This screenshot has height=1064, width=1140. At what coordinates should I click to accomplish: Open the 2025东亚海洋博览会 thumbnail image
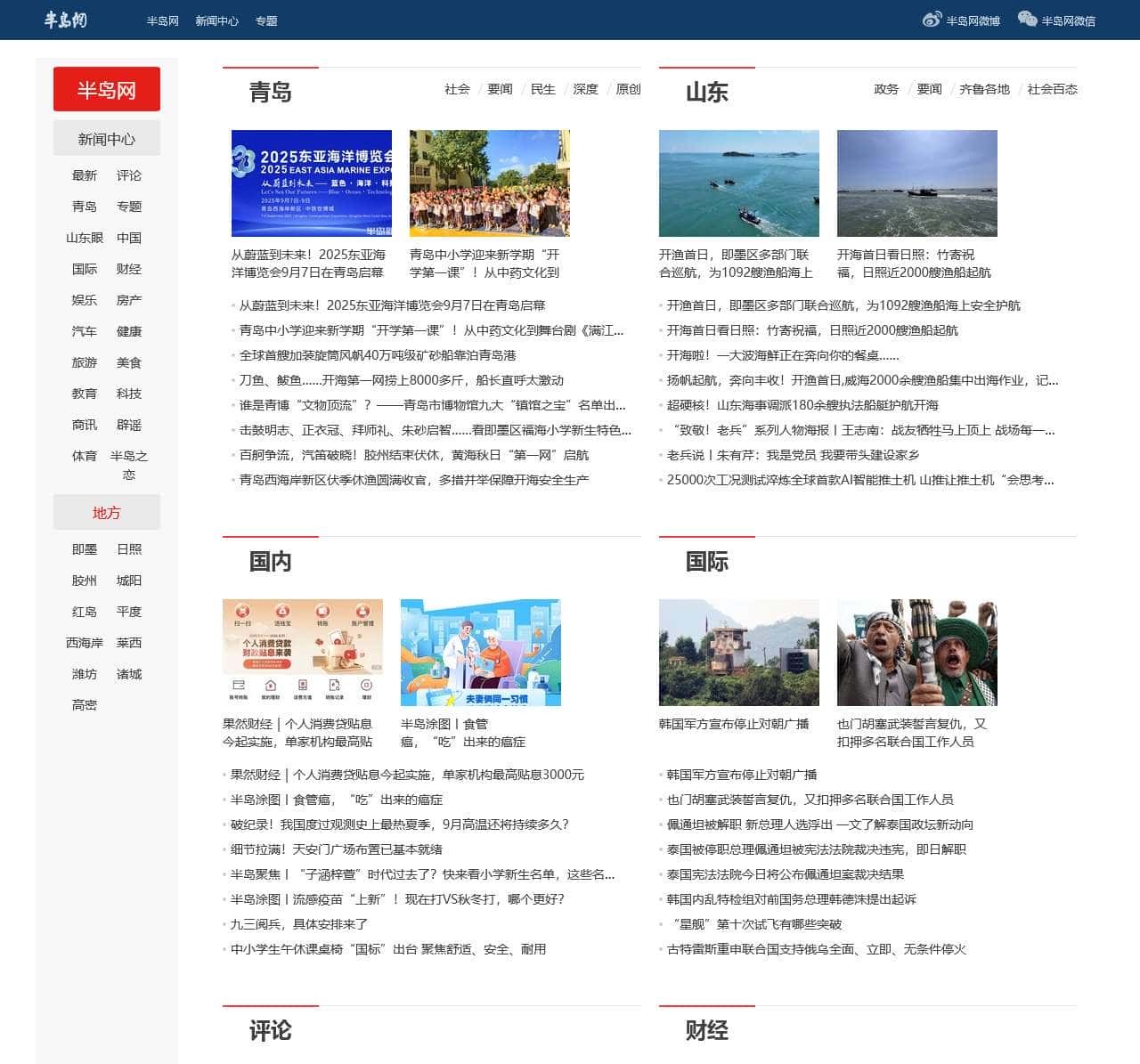point(311,183)
